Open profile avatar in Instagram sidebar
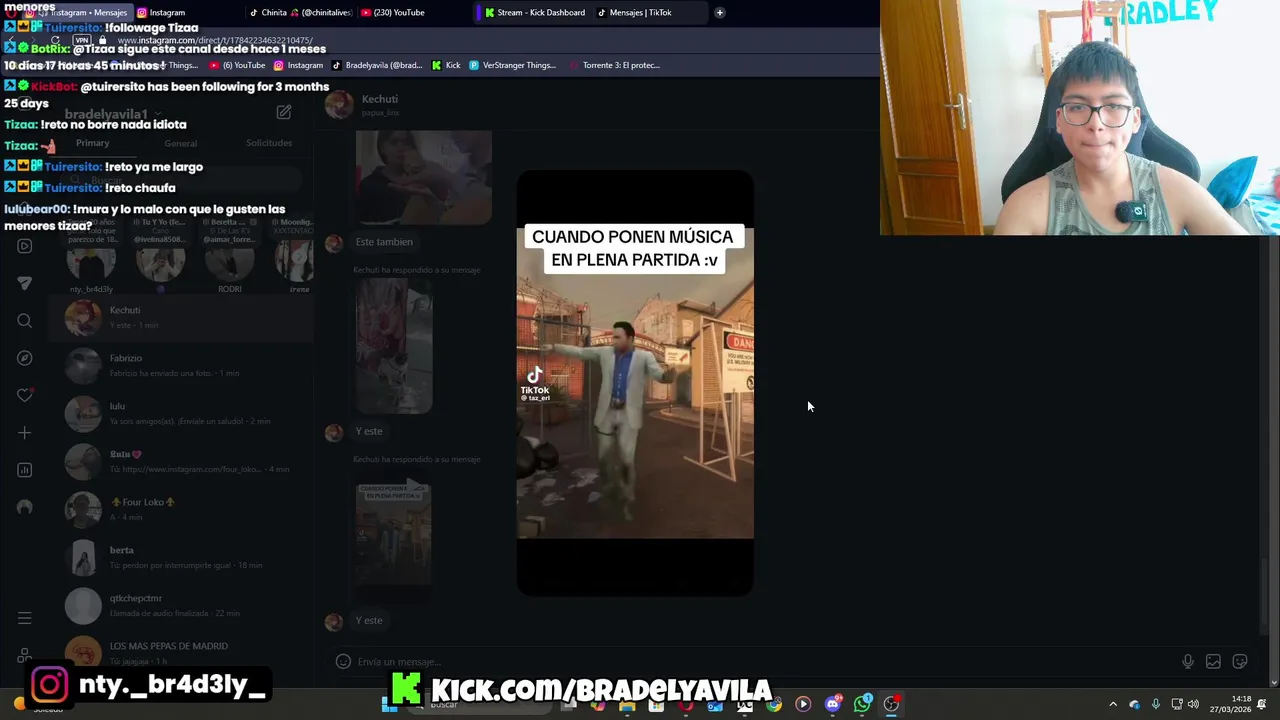This screenshot has width=1280, height=720. (x=25, y=507)
